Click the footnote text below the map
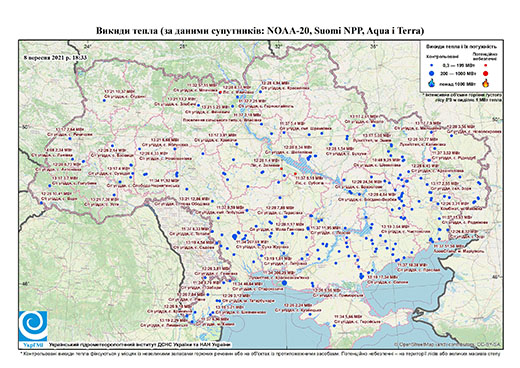The width and height of the screenshot is (520, 368). [260, 353]
